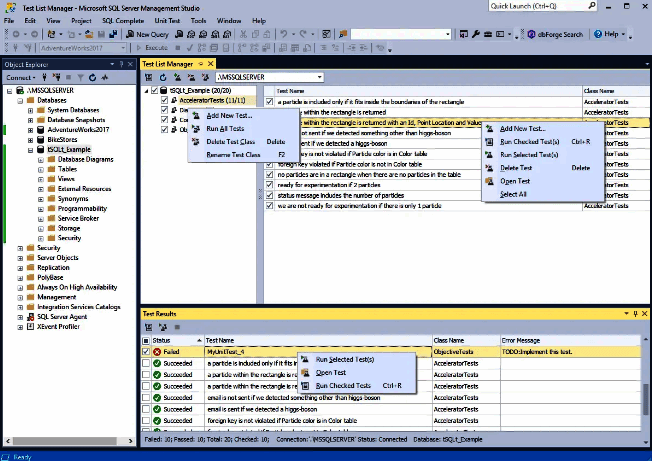Open the MSSQLSERVER connection dropdown
Screen dimensions: 652x461
click(x=319, y=77)
